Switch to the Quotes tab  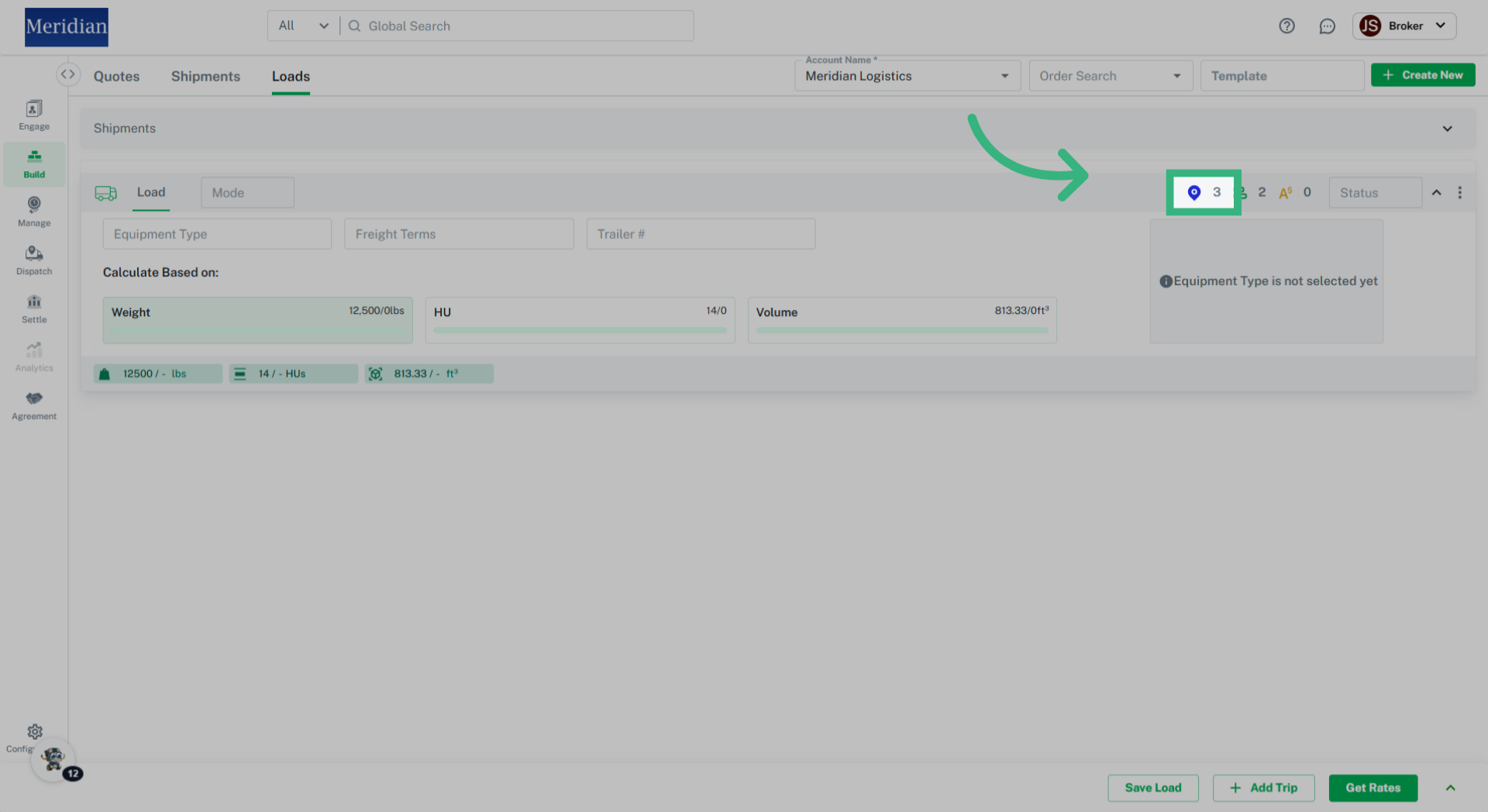point(117,76)
